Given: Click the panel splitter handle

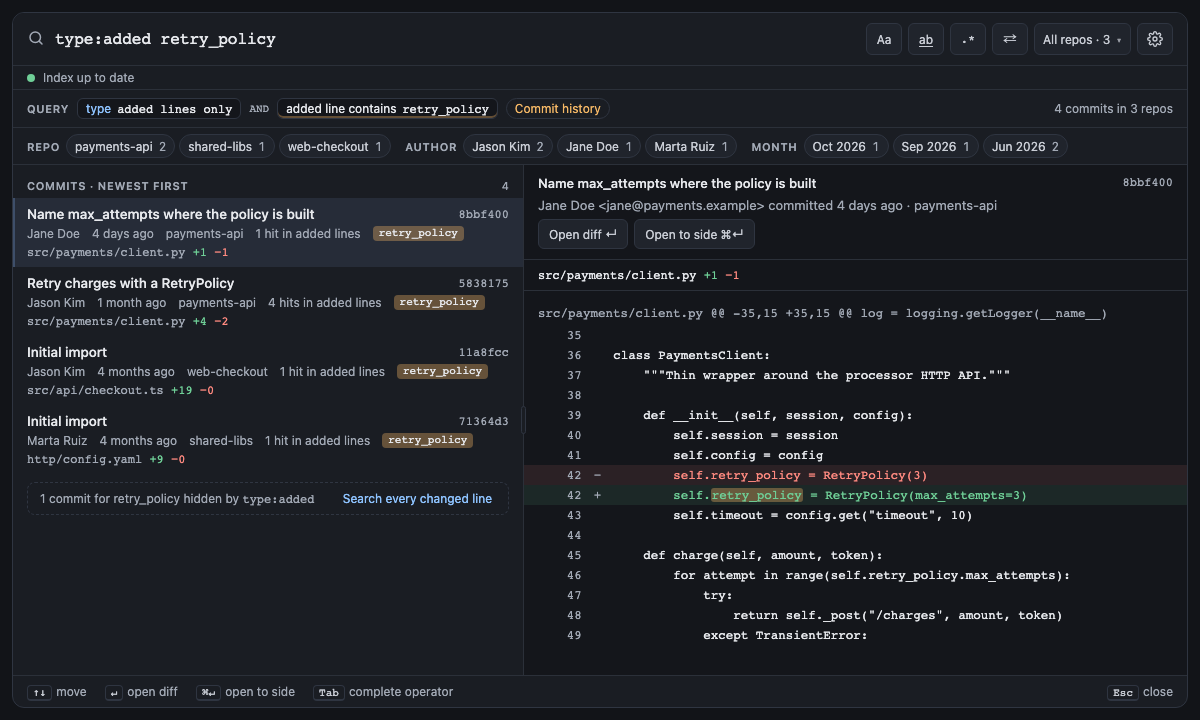Looking at the screenshot, I should coord(524,420).
